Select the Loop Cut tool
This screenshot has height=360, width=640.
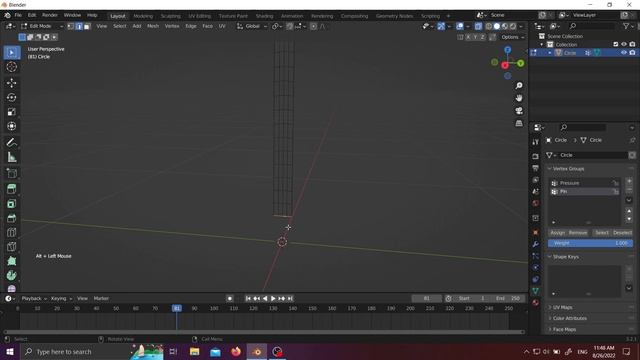[x=11, y=233]
